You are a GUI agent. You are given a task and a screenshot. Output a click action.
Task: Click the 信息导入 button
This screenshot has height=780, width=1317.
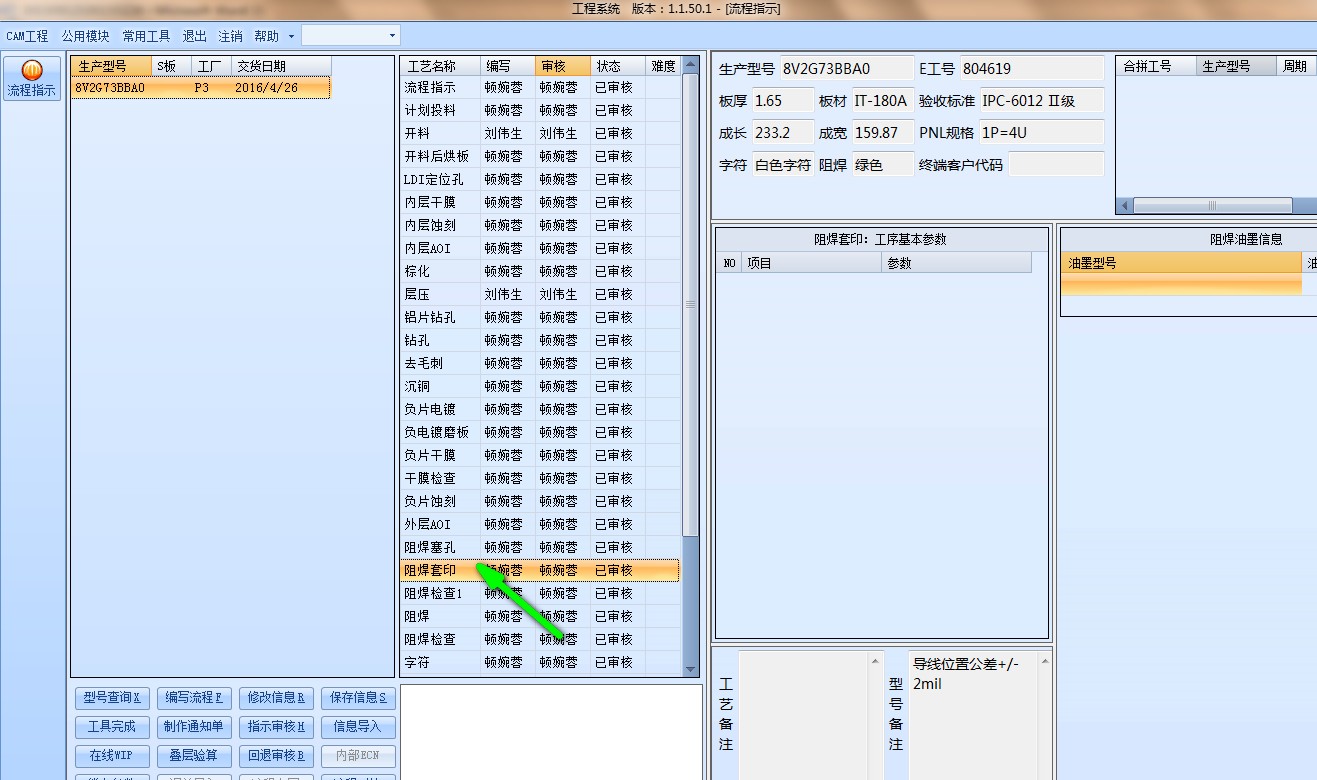point(358,726)
